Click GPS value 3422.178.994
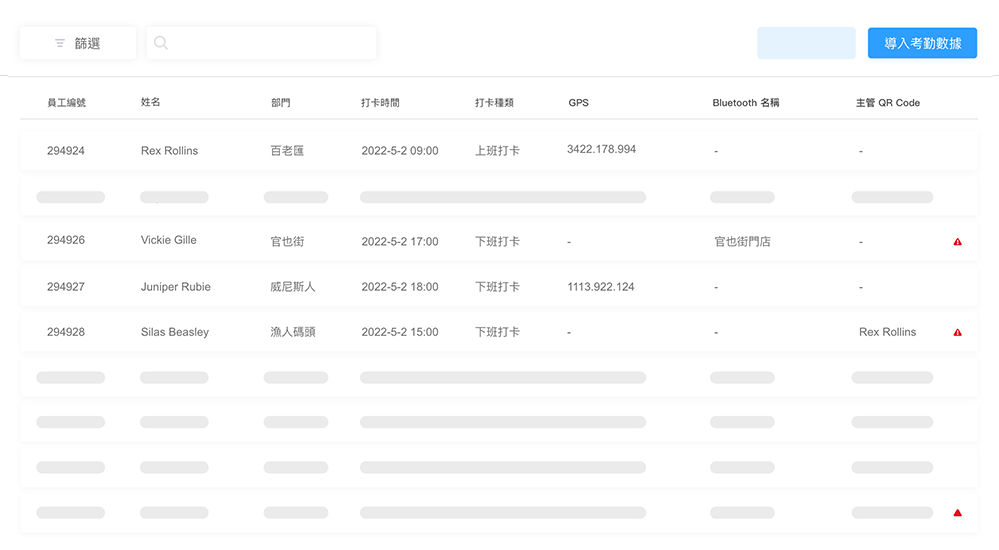This screenshot has width=999, height=550. pos(601,149)
